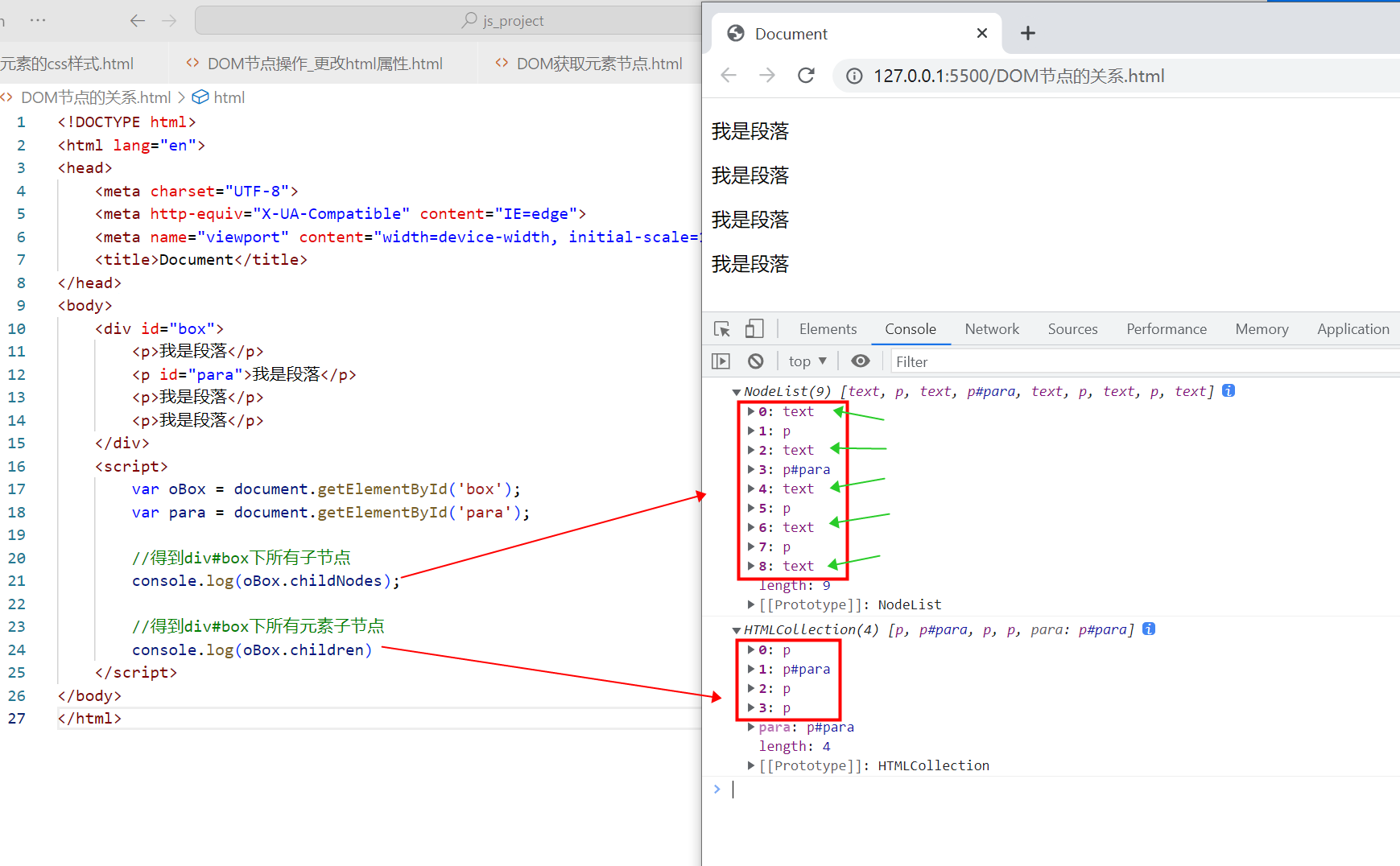Click the first 我是段落 paragraph on the page
This screenshot has width=1400, height=866.
click(x=750, y=131)
